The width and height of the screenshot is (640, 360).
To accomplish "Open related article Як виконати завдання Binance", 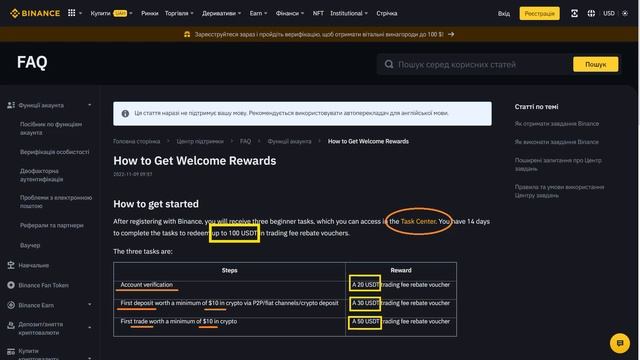I will (x=557, y=142).
